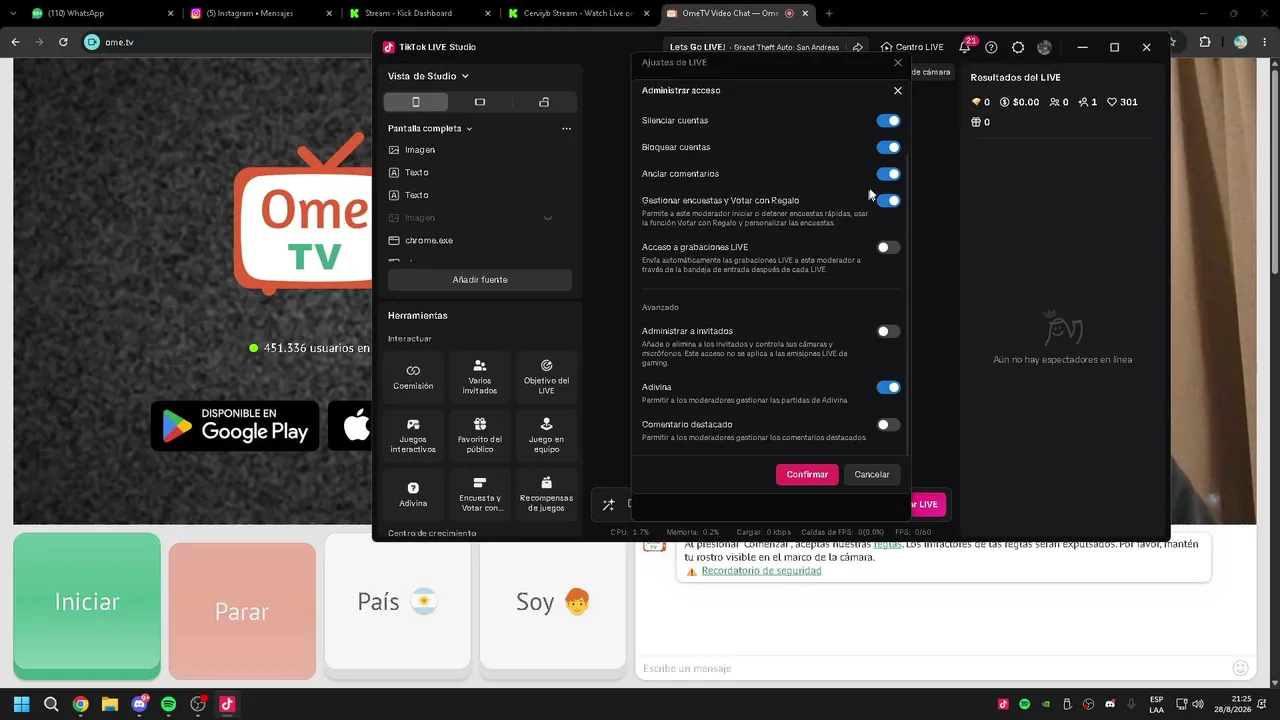
Task: Open the Juego en equipo tool
Action: 546,434
